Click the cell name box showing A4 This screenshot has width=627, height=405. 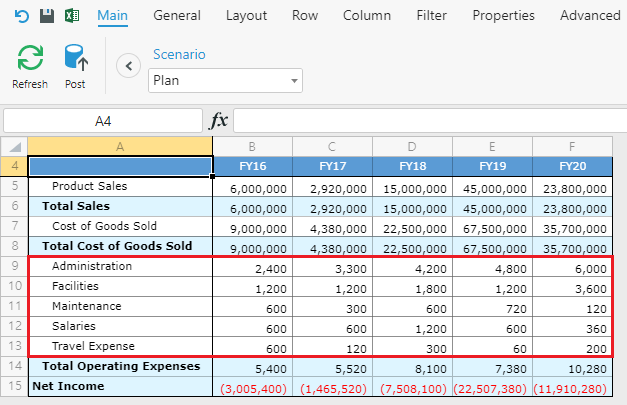coord(103,121)
